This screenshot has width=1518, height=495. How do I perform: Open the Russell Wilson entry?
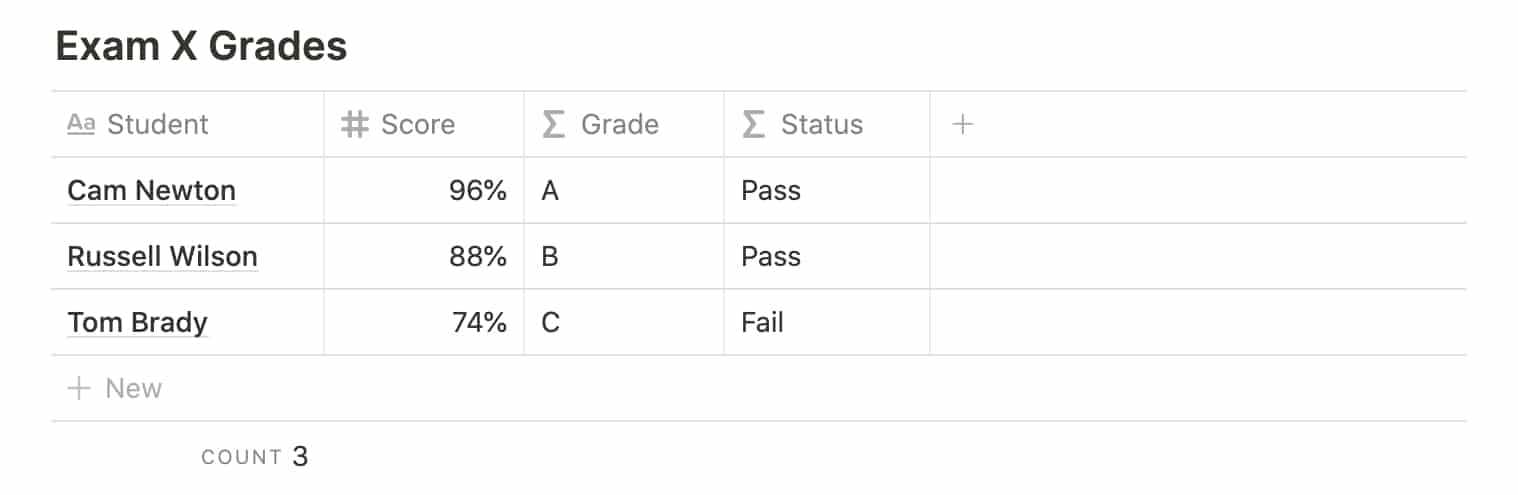(x=162, y=256)
